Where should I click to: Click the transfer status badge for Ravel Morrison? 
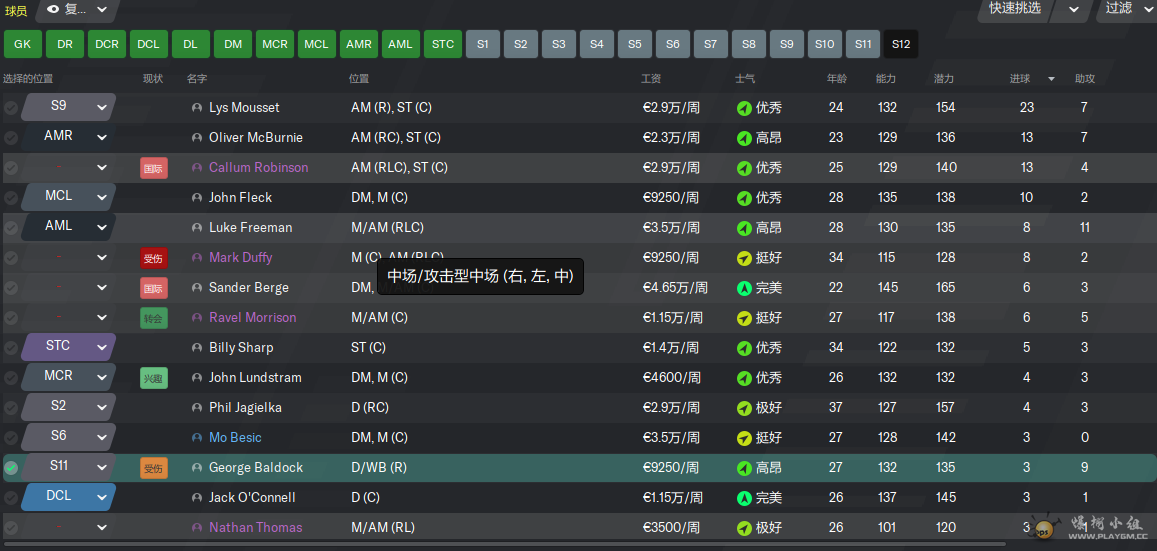[154, 318]
